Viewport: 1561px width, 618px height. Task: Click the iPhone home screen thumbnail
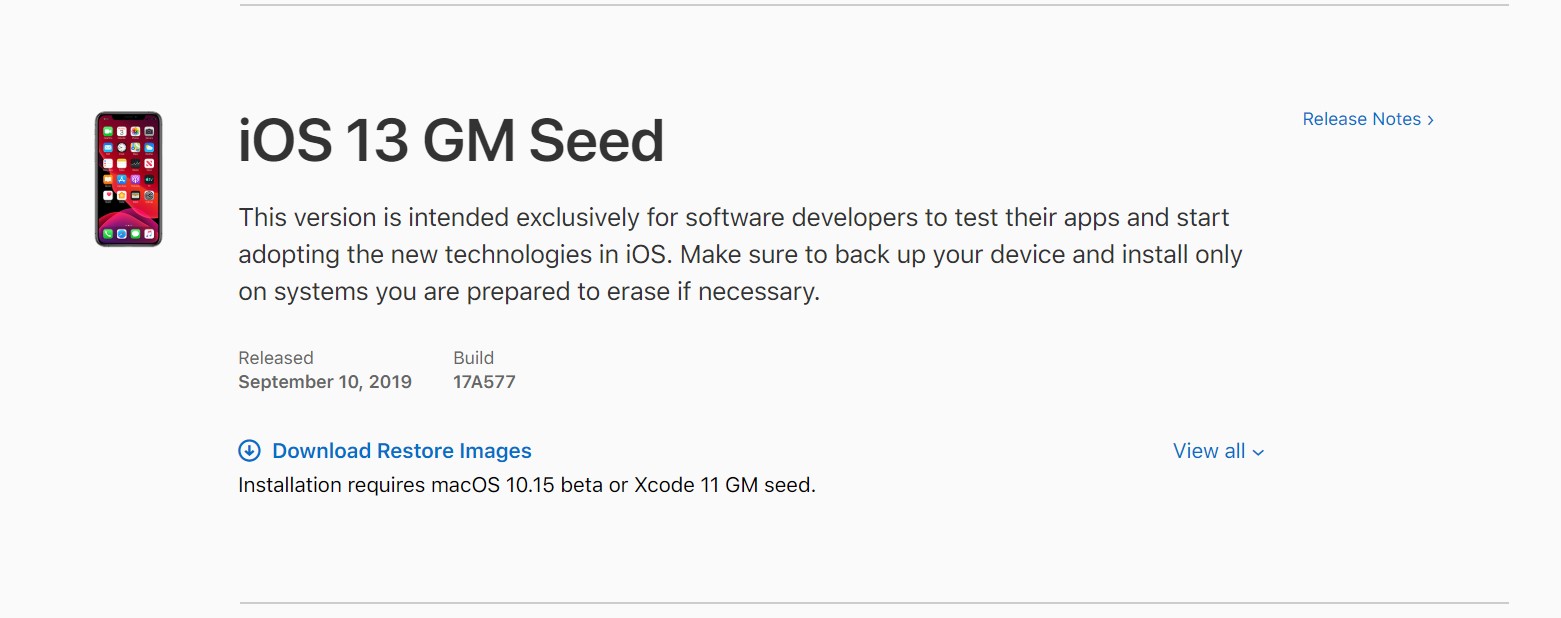pyautogui.click(x=128, y=179)
